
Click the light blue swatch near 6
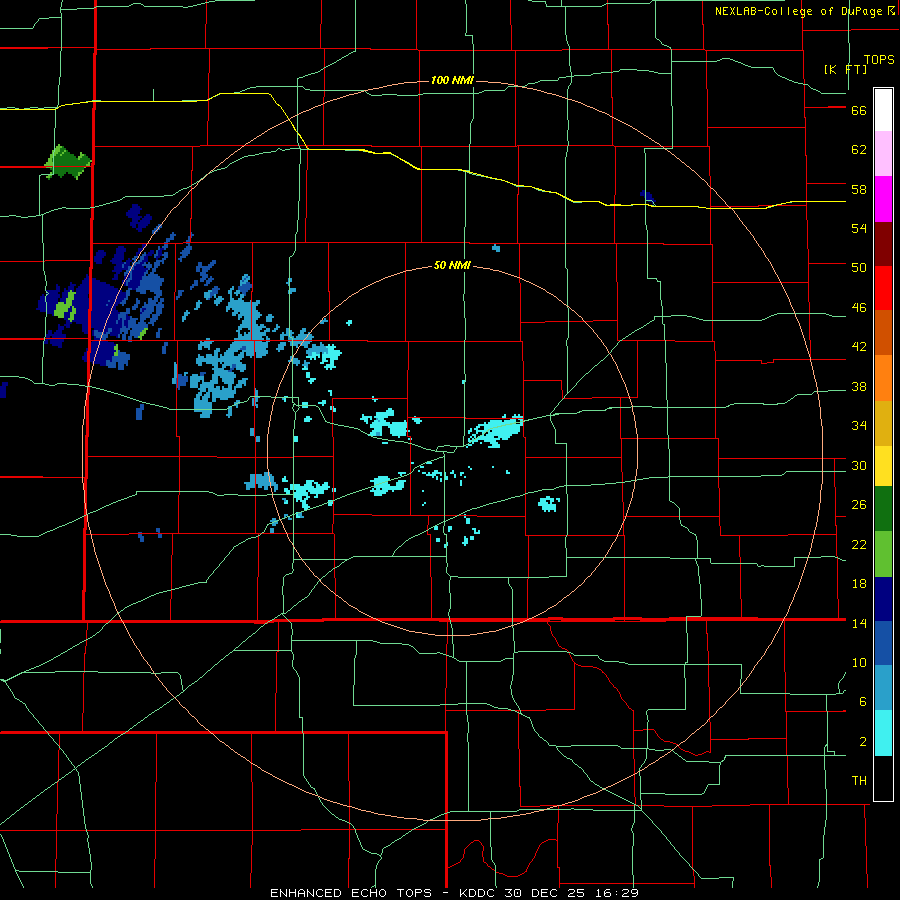coord(883,688)
